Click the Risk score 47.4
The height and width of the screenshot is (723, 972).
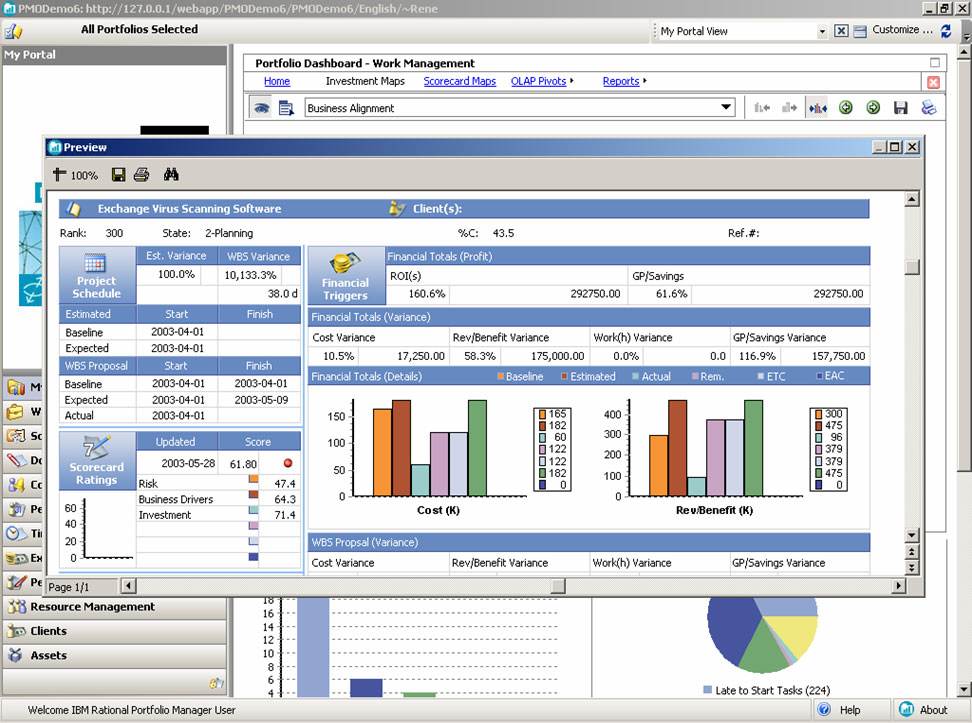(x=285, y=484)
